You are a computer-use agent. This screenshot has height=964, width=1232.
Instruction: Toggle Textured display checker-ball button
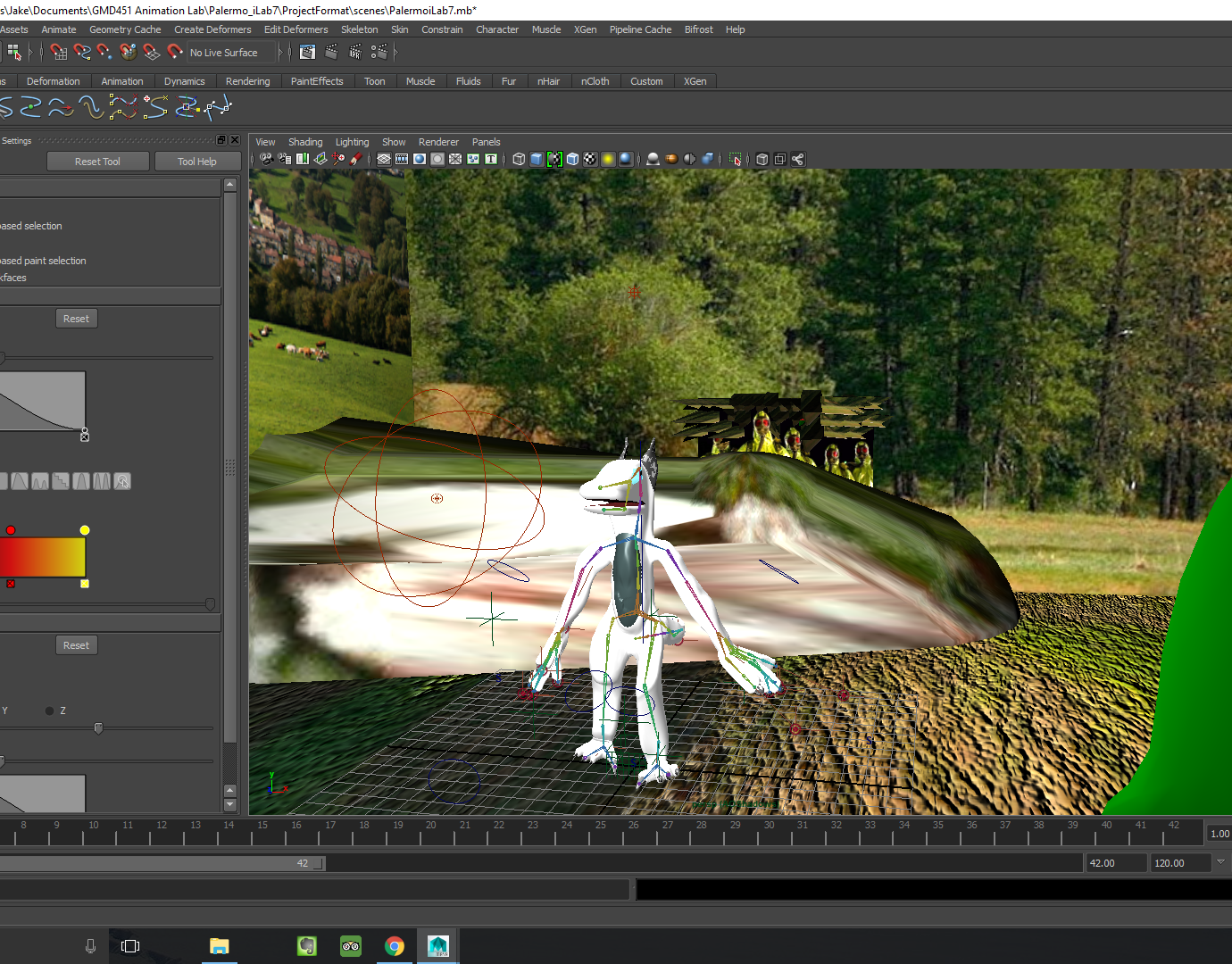pyautogui.click(x=590, y=159)
